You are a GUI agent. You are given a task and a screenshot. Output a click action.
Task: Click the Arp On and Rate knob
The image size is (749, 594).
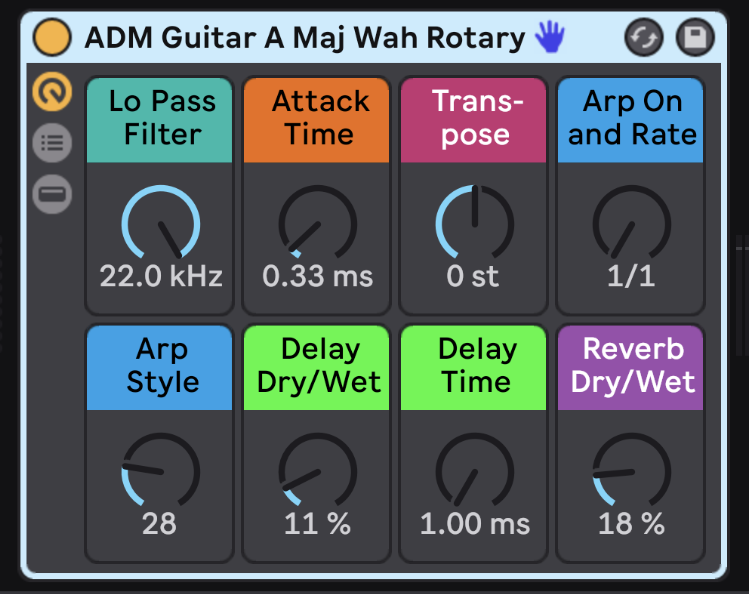point(631,223)
